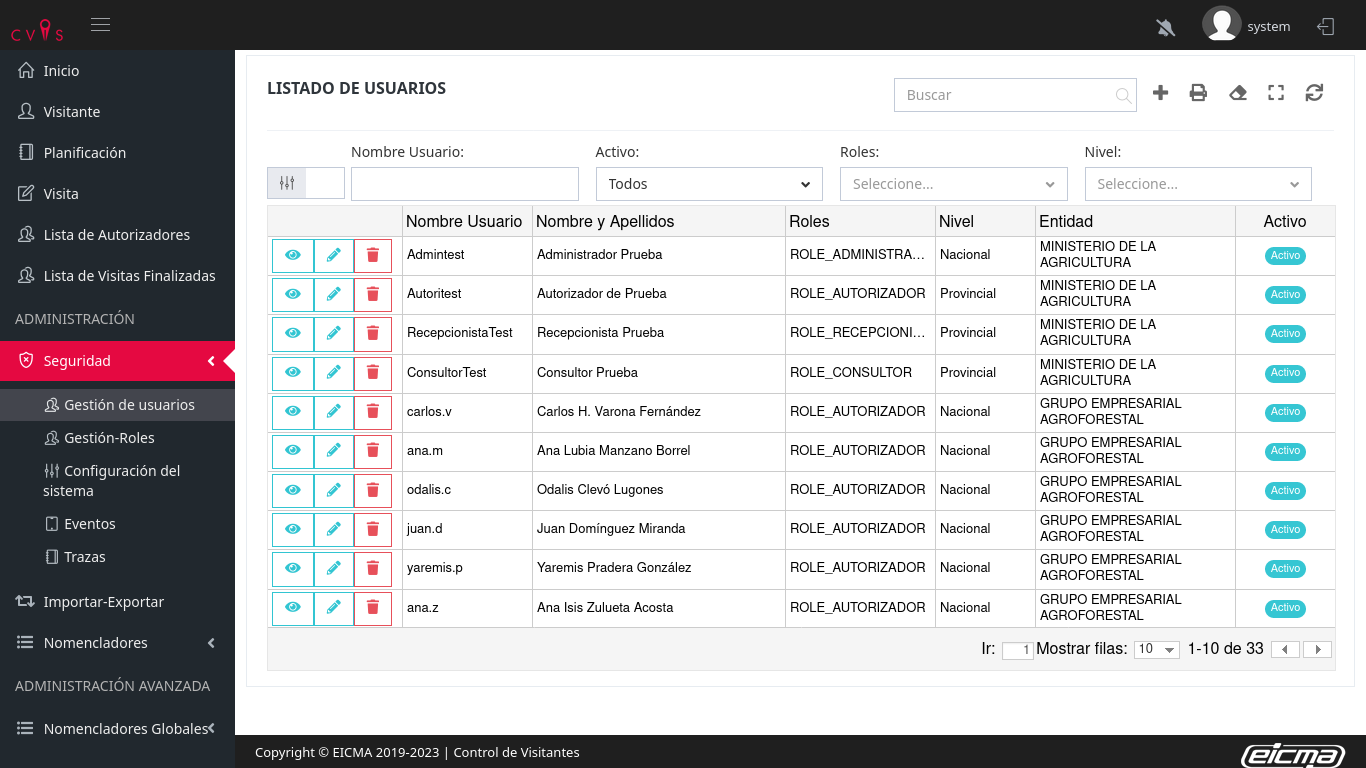Viewport: 1366px width, 768px height.
Task: Click the print list icon
Action: 1198,93
